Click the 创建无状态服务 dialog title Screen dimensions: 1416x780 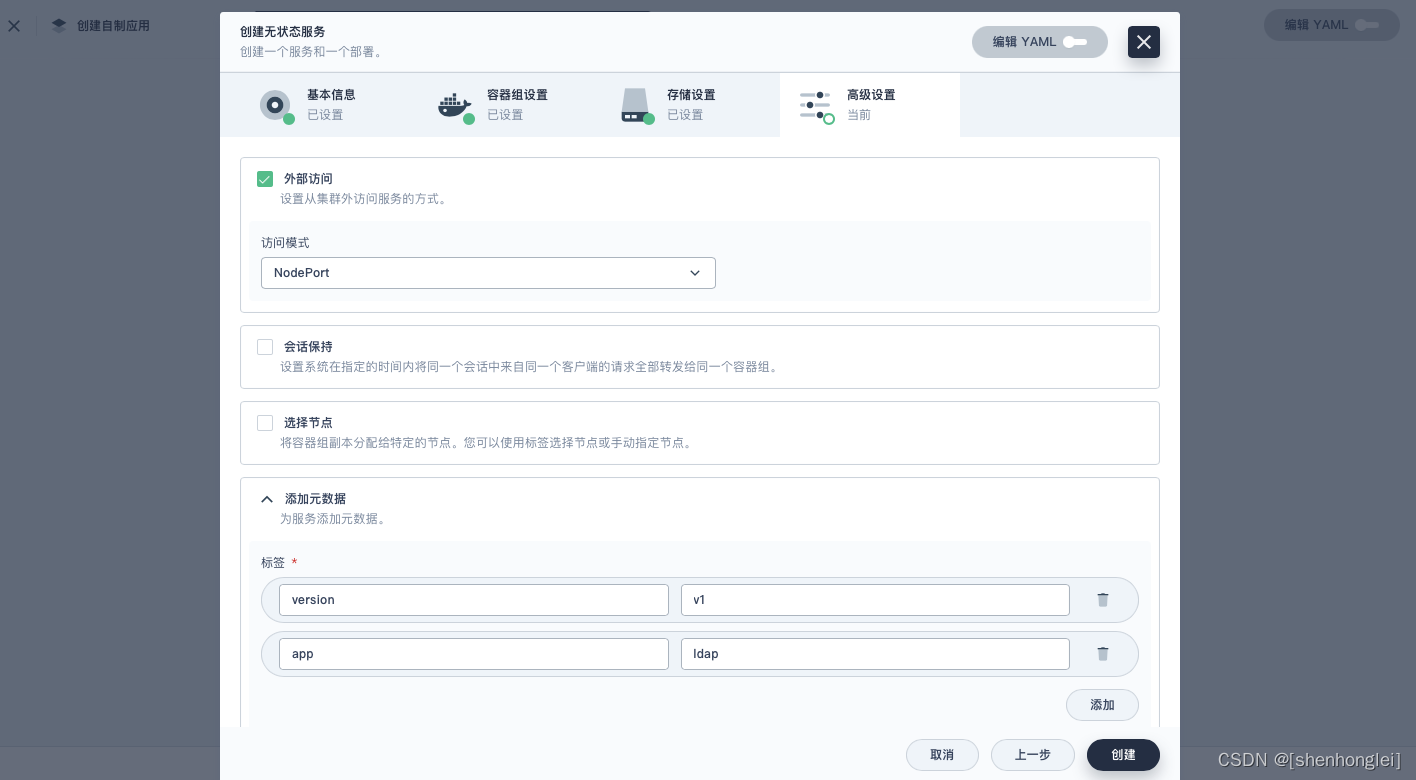click(282, 32)
